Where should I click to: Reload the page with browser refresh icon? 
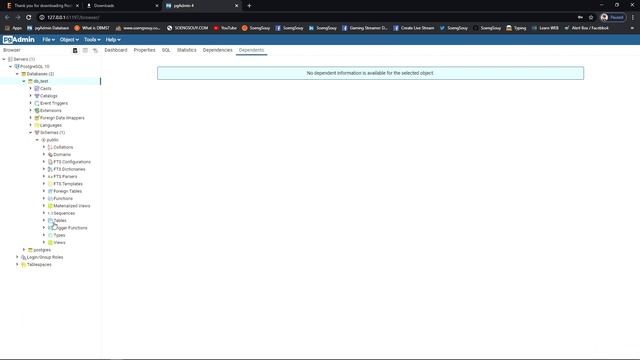(29, 17)
